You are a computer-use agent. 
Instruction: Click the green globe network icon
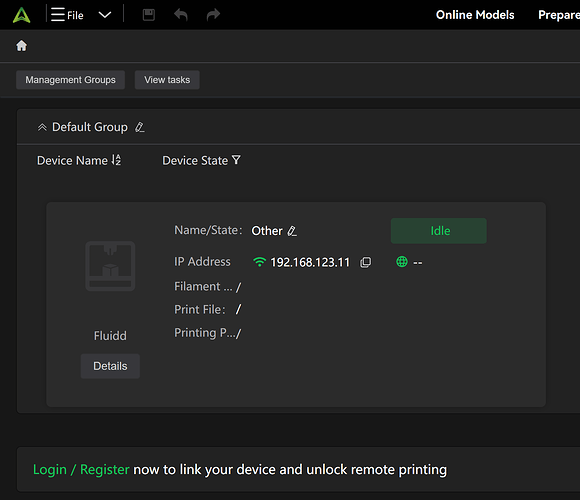402,262
